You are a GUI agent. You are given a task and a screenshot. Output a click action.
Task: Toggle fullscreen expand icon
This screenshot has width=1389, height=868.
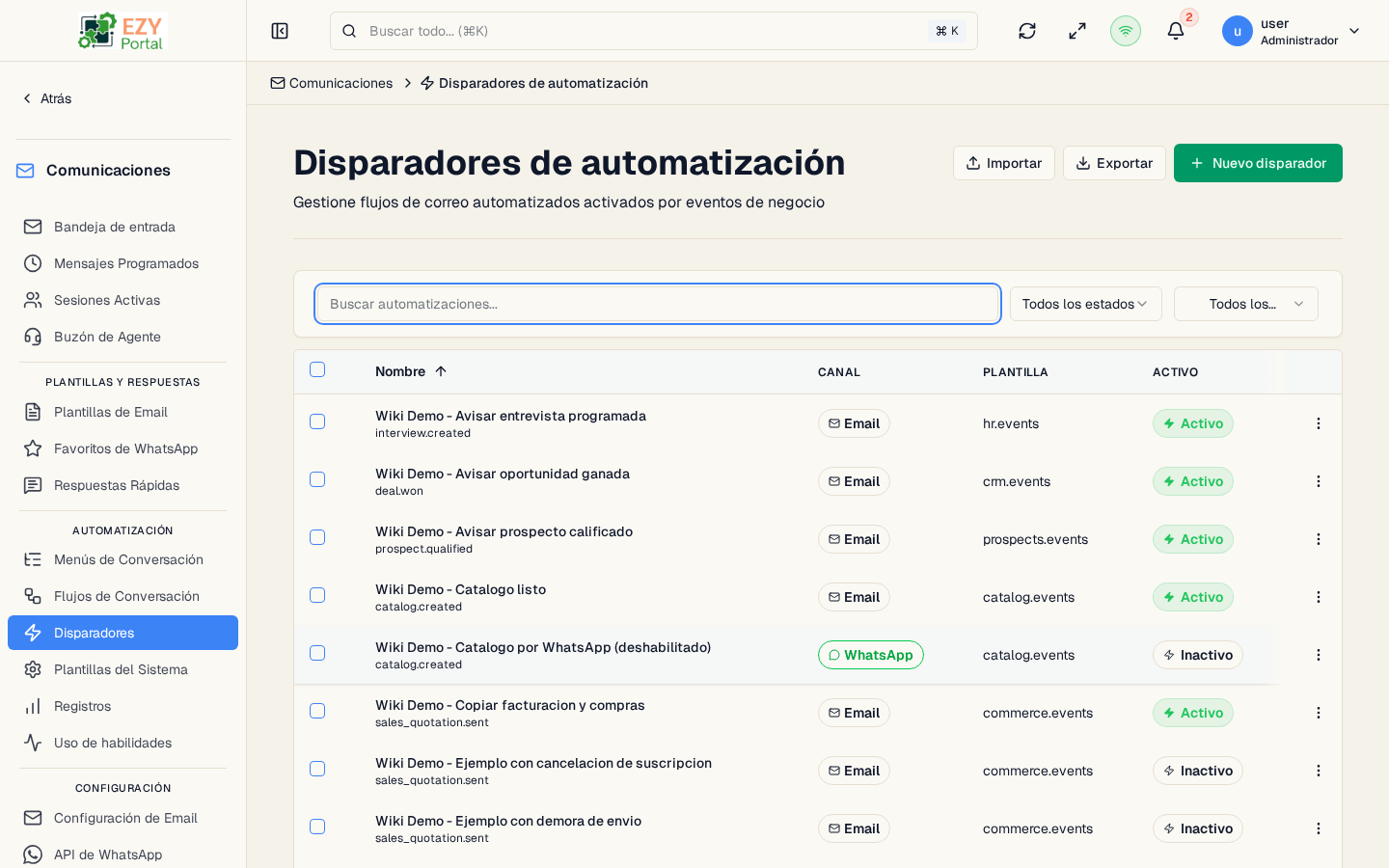1077,31
